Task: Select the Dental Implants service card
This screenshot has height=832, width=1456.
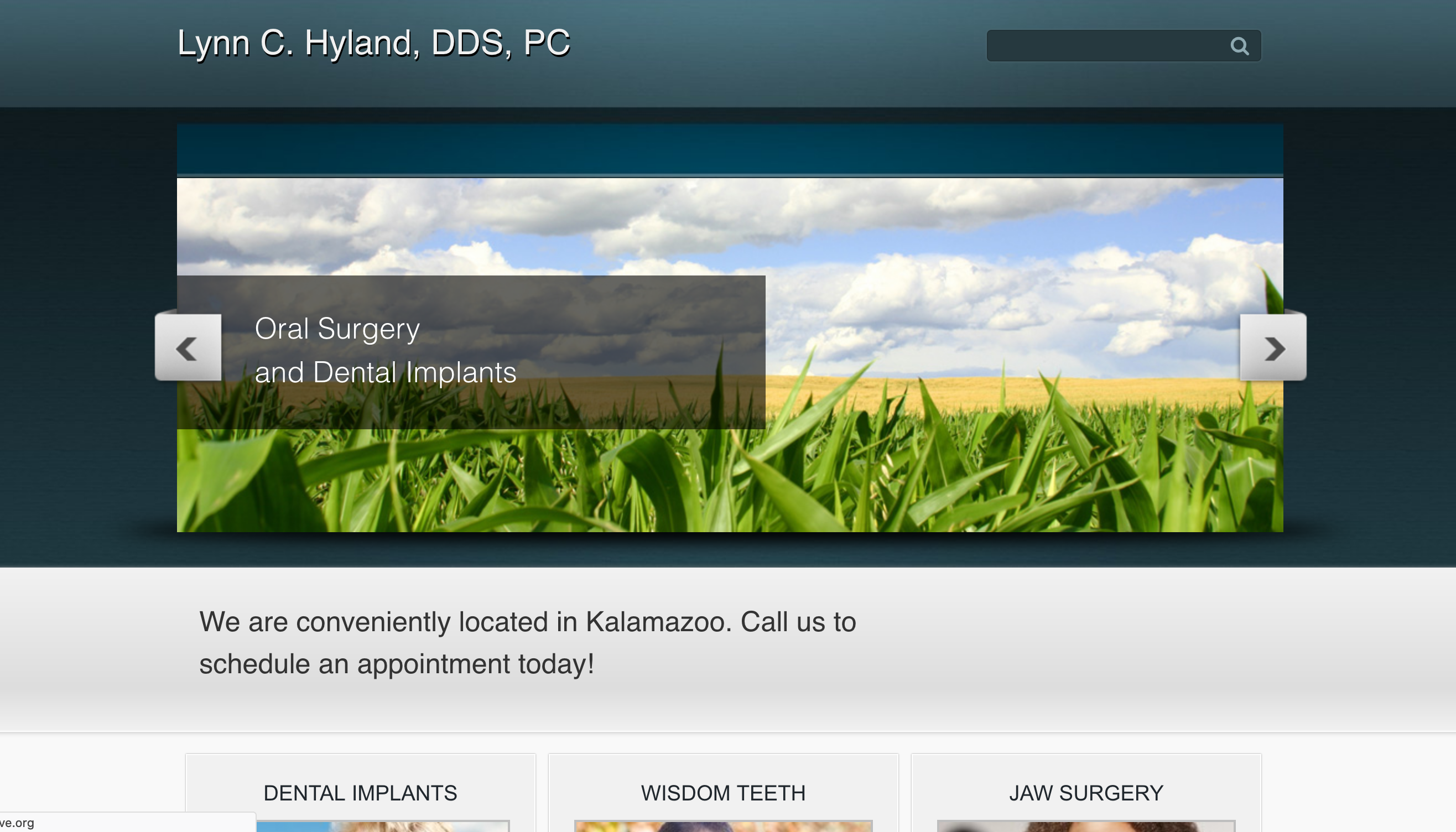Action: click(x=360, y=793)
